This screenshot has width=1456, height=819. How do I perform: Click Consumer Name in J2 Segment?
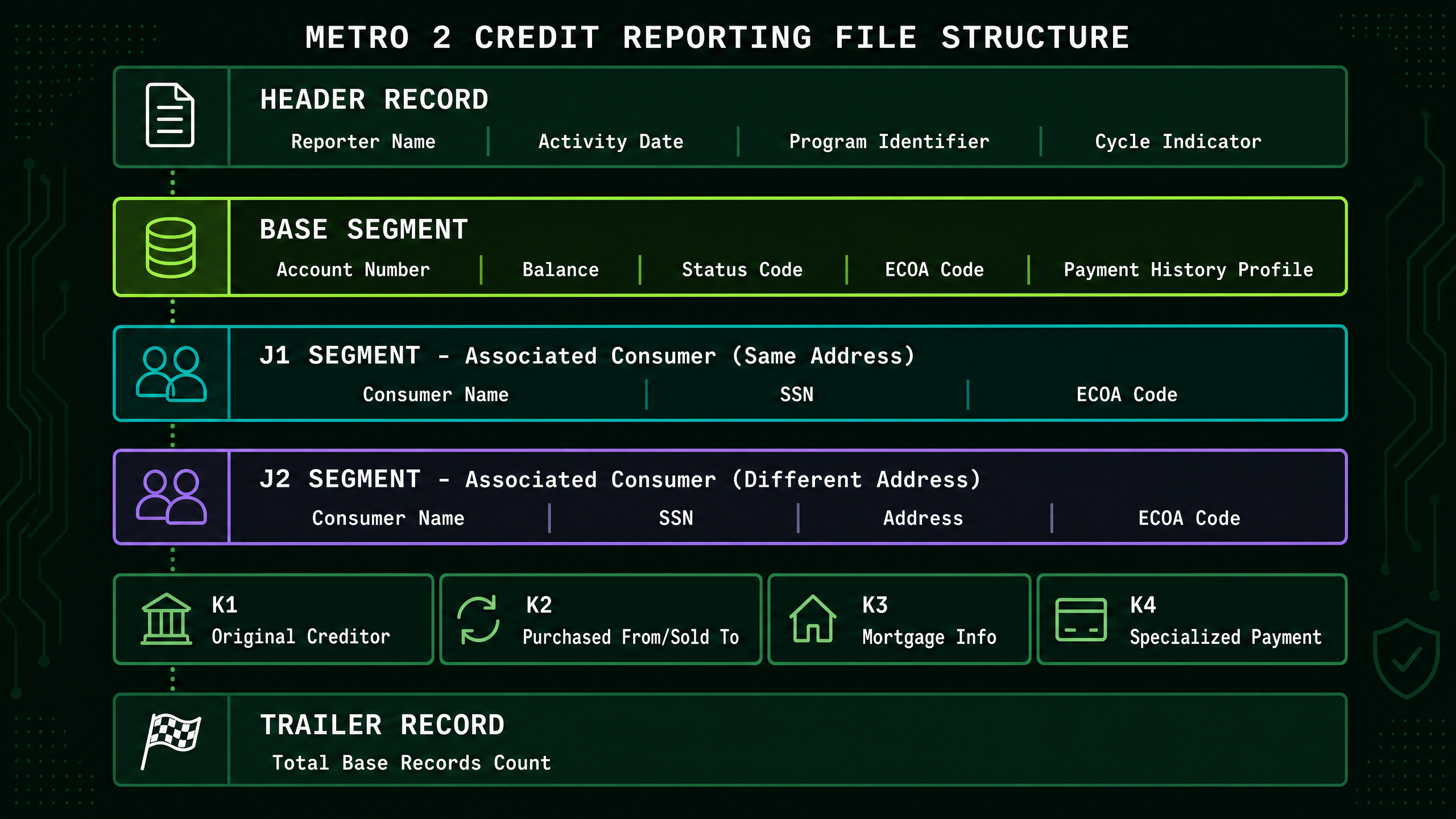(388, 518)
